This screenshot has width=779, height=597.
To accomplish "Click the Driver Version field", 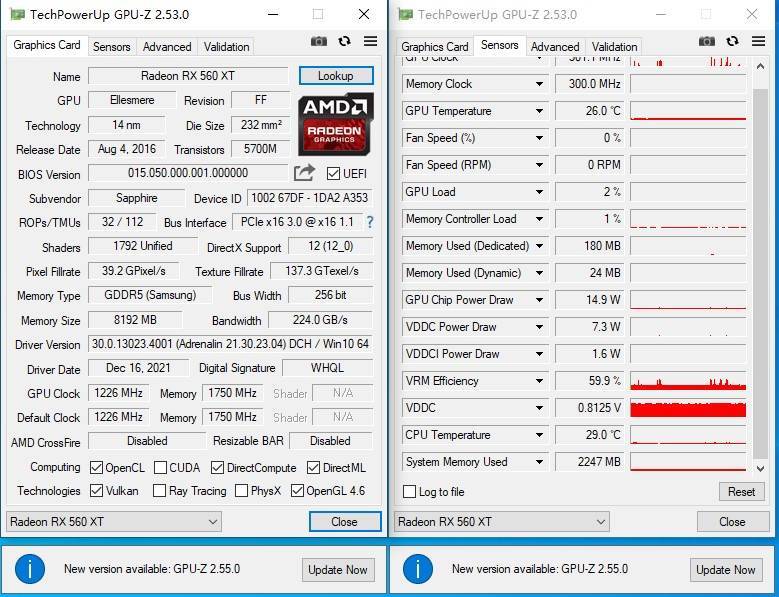I will point(231,344).
